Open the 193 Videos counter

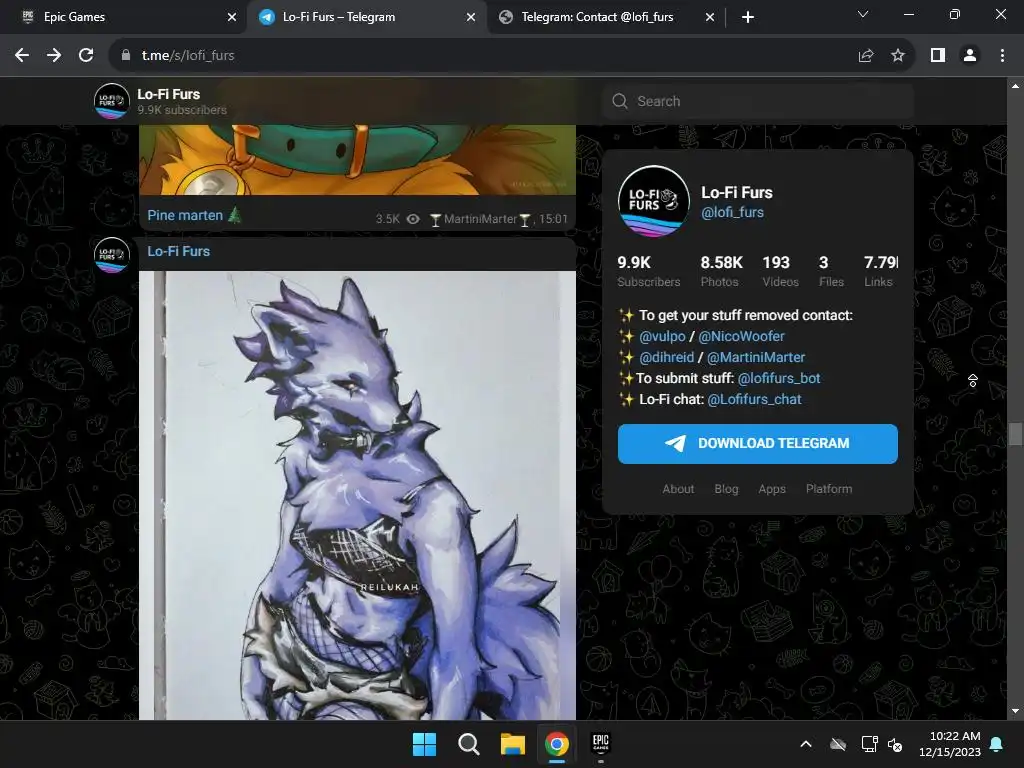click(780, 272)
